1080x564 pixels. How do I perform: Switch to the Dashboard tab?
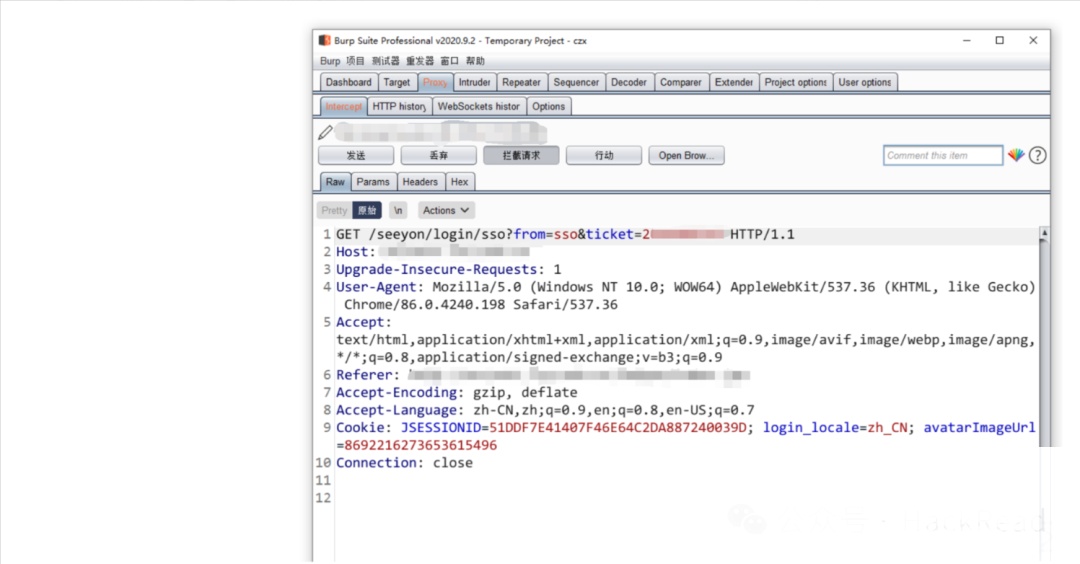pyautogui.click(x=349, y=82)
